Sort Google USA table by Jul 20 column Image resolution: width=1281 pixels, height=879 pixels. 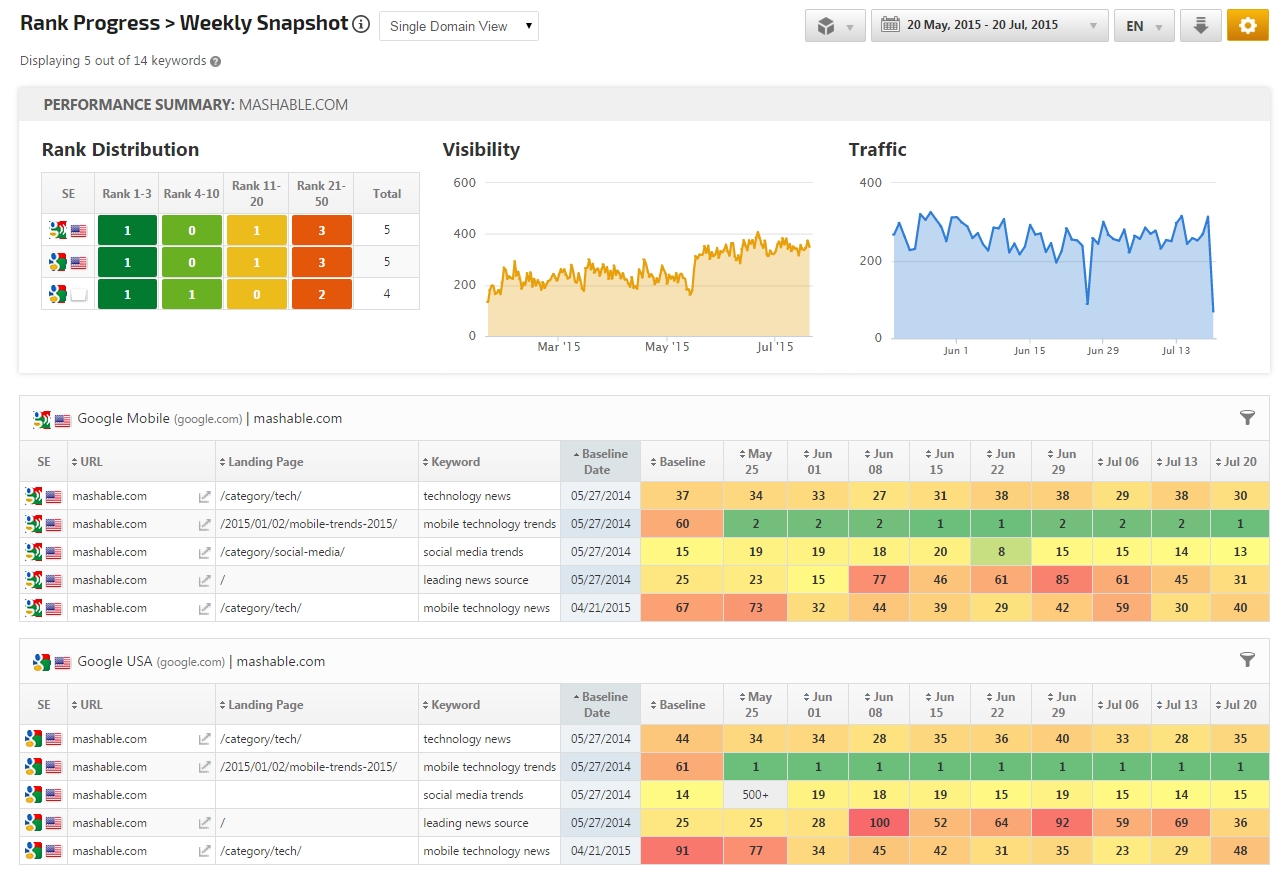point(1239,705)
